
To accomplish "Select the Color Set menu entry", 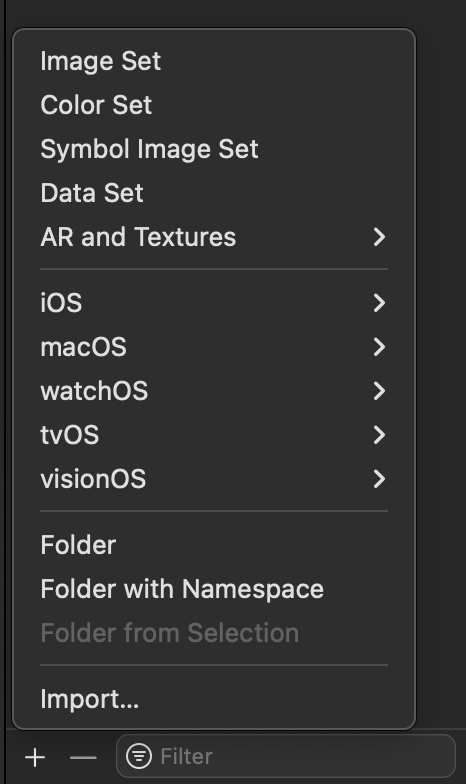I will tap(214, 105).
